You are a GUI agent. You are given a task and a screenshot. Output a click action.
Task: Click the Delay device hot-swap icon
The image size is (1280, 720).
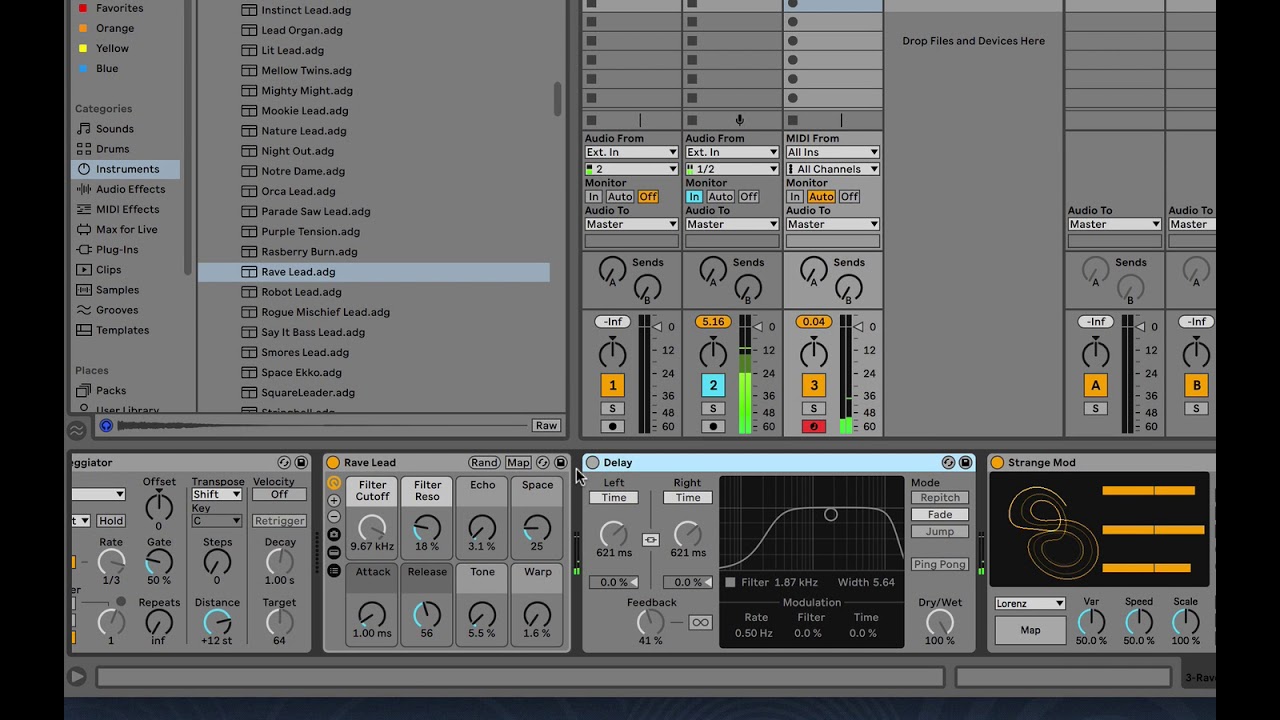[x=948, y=463]
